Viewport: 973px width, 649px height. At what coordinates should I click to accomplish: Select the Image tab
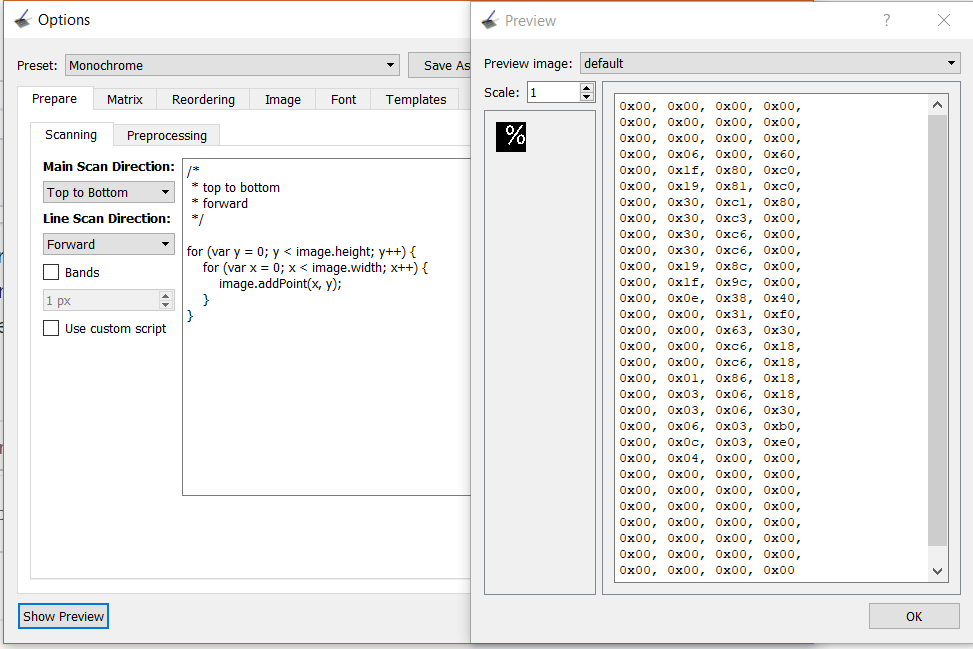282,99
